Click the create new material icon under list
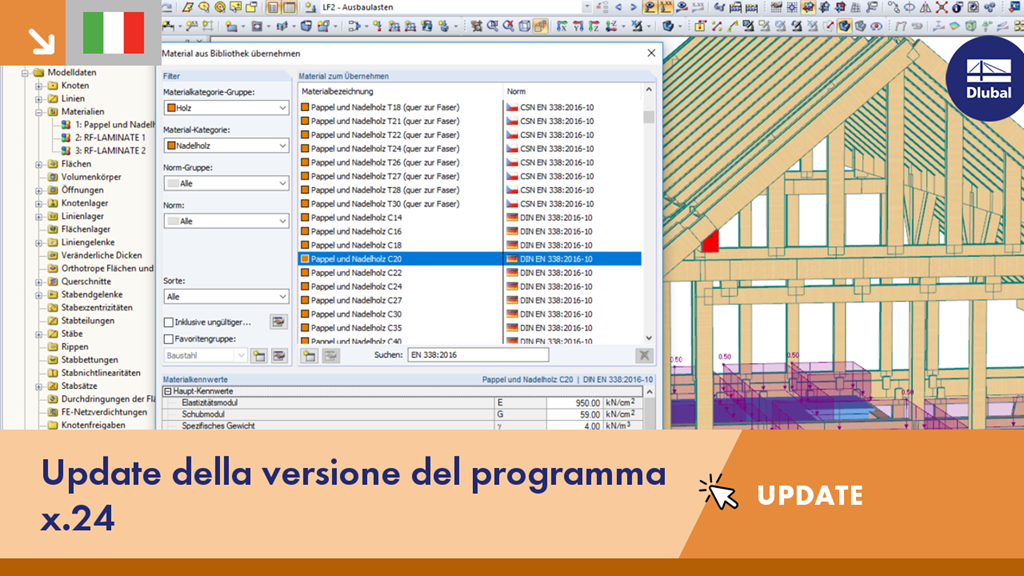 (309, 355)
